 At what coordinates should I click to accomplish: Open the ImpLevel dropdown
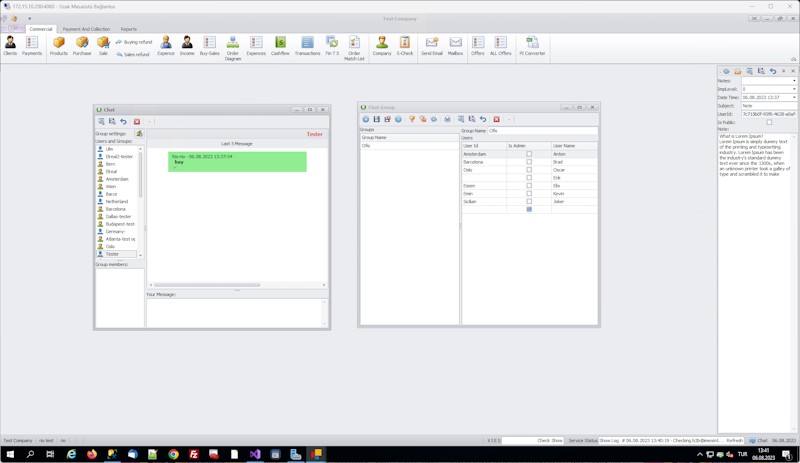[x=794, y=89]
